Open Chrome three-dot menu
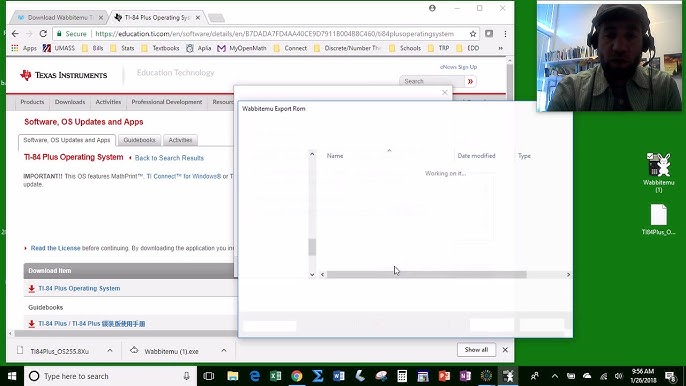 pos(505,34)
